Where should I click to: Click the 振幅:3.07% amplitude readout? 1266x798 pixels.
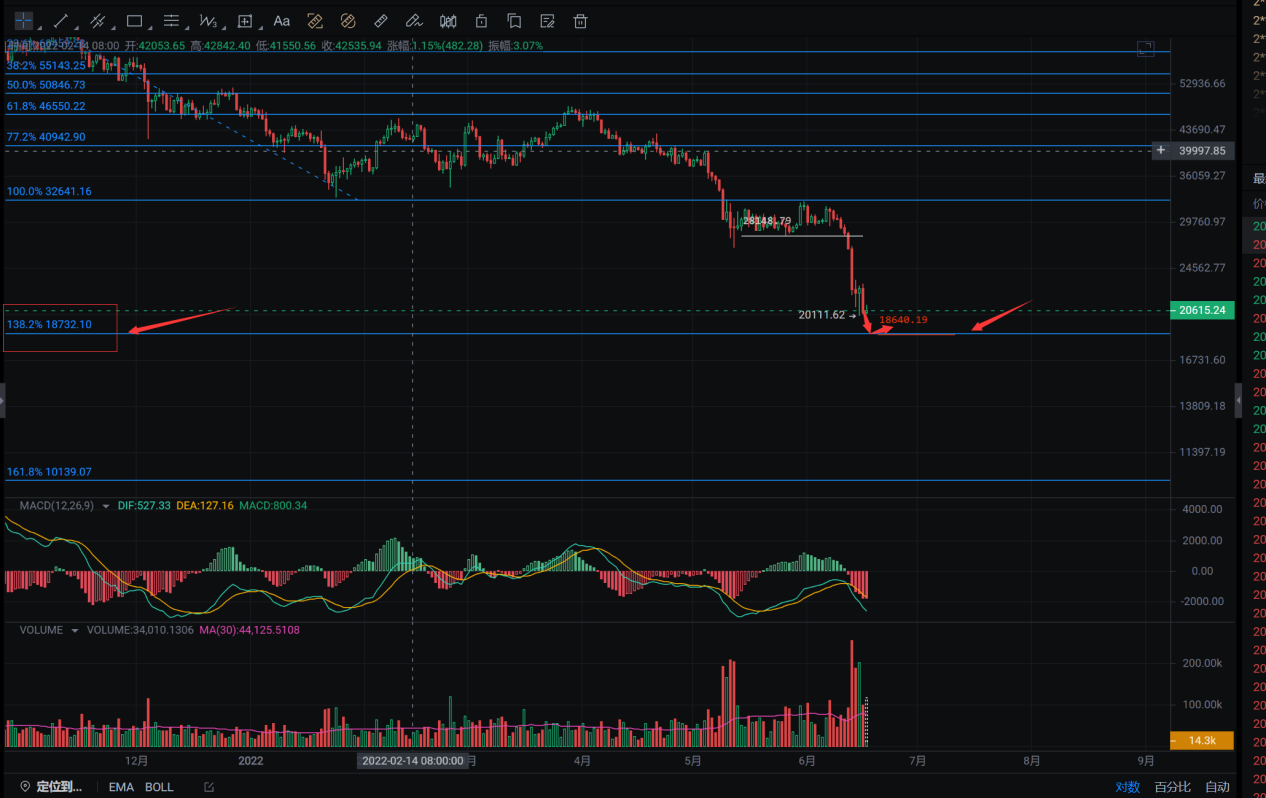(x=516, y=46)
